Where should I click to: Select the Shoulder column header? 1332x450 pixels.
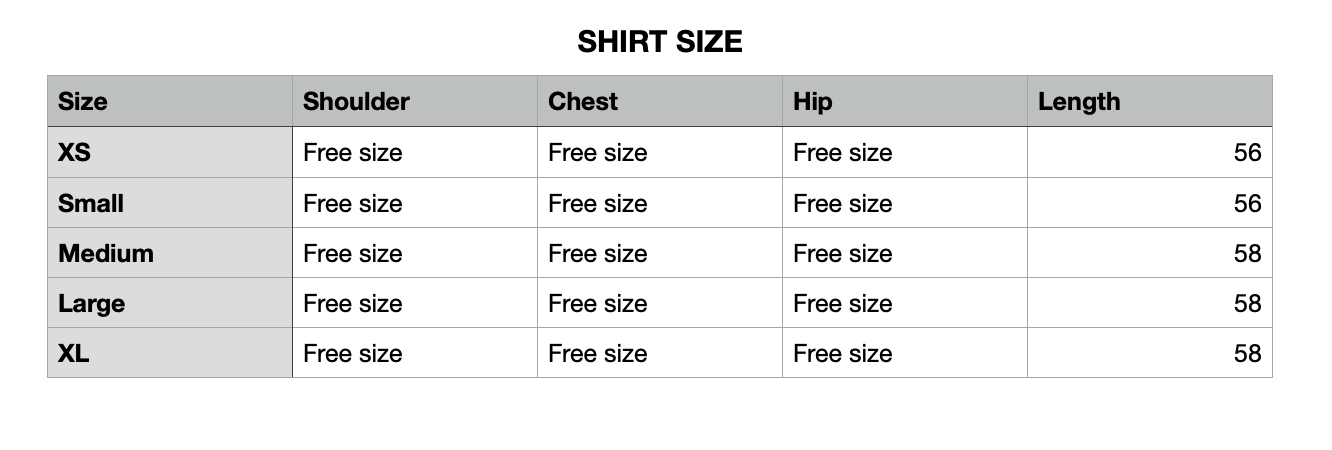coord(356,101)
